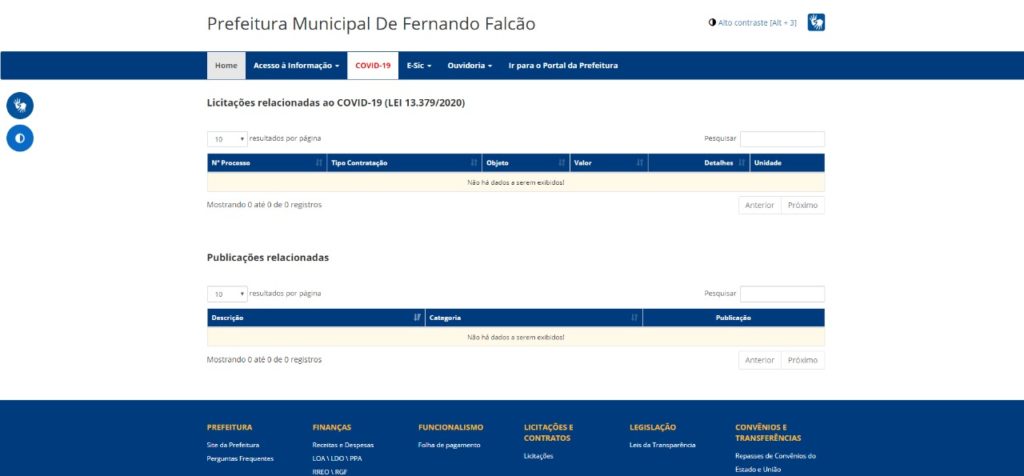Open results per page dropdown for Publicações
The width and height of the screenshot is (1024, 476).
[227, 294]
